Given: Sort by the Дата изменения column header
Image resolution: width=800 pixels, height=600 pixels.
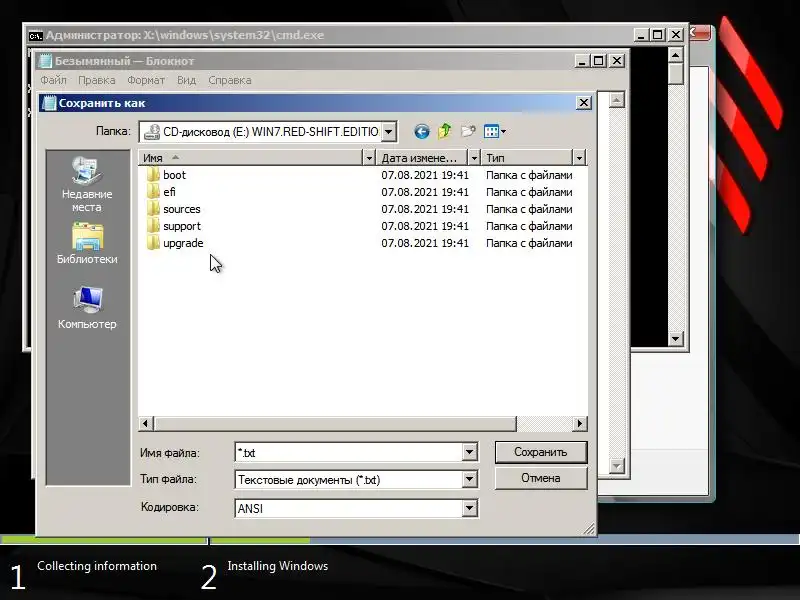Looking at the screenshot, I should click(422, 158).
